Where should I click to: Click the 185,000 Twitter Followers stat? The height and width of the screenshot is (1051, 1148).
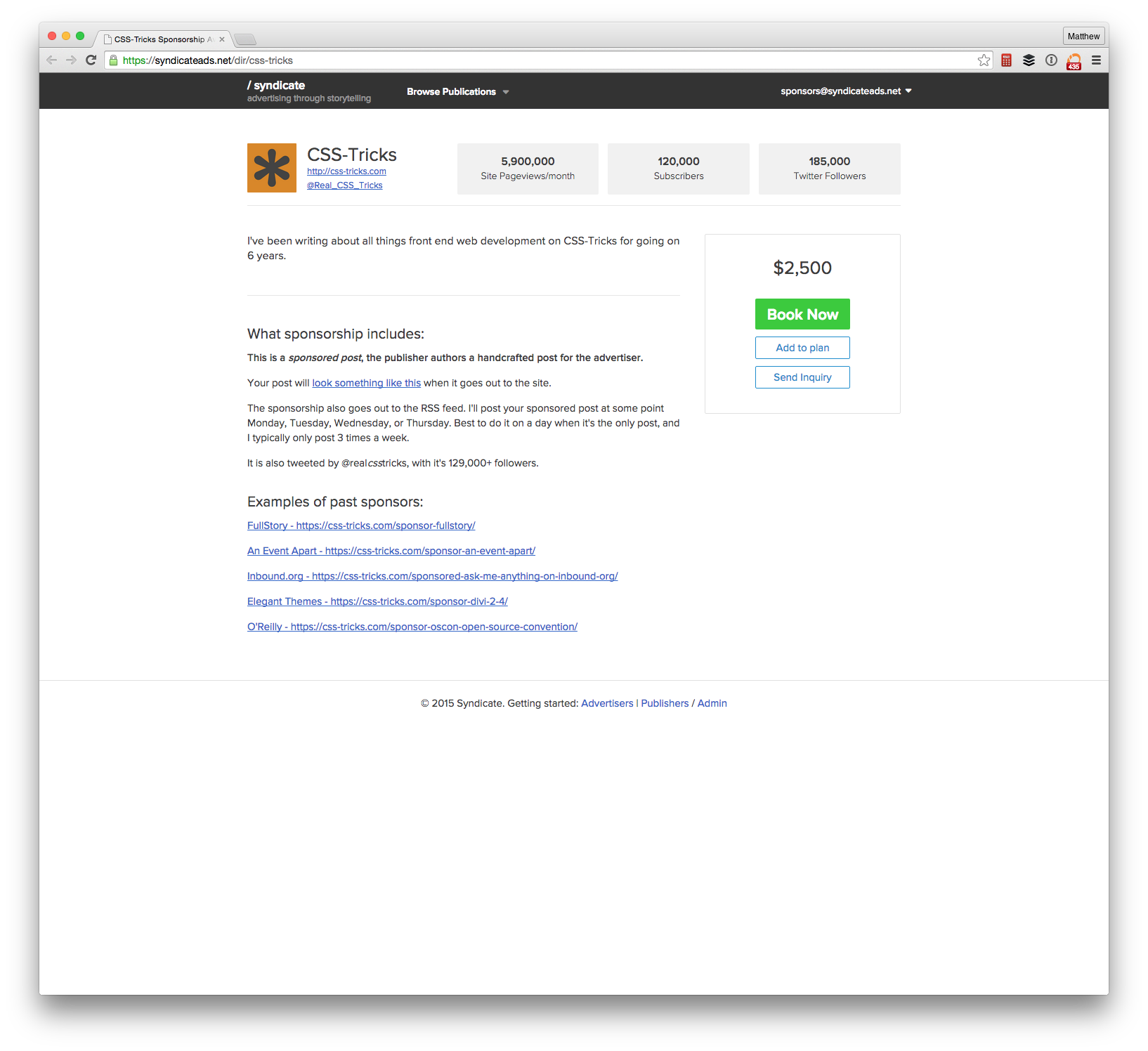coord(830,169)
